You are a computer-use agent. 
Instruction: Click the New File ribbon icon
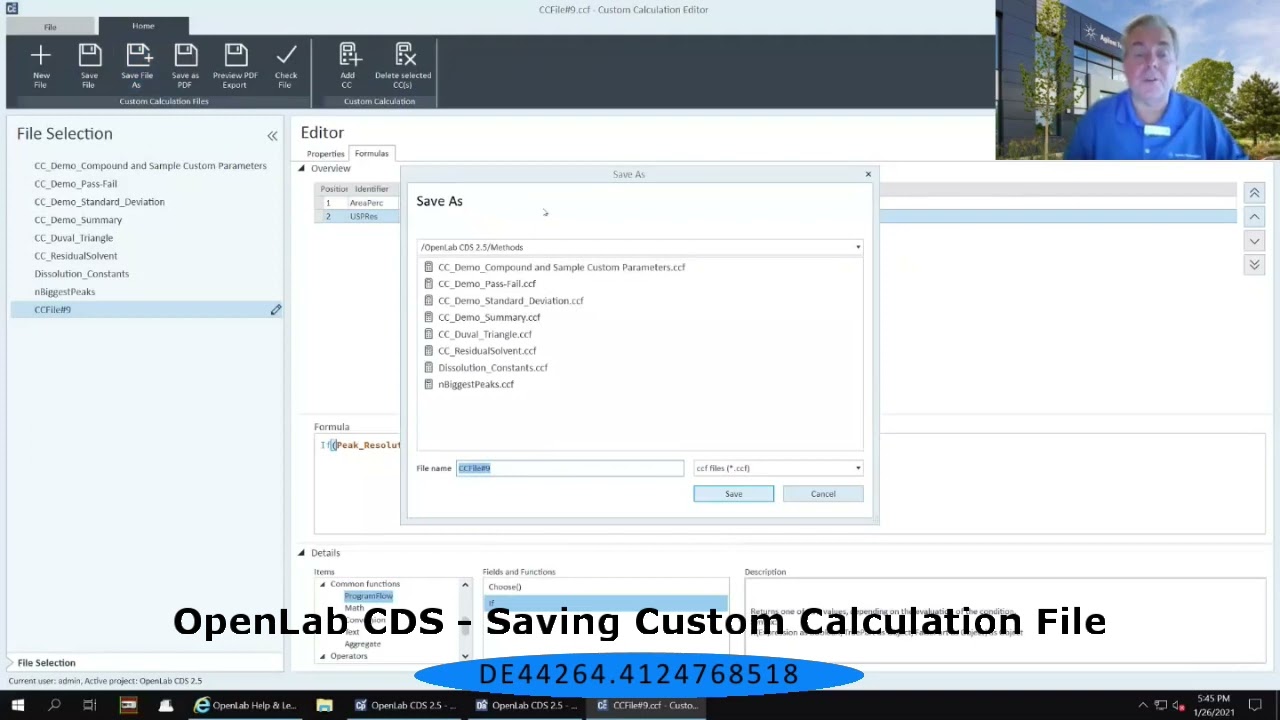pyautogui.click(x=41, y=56)
